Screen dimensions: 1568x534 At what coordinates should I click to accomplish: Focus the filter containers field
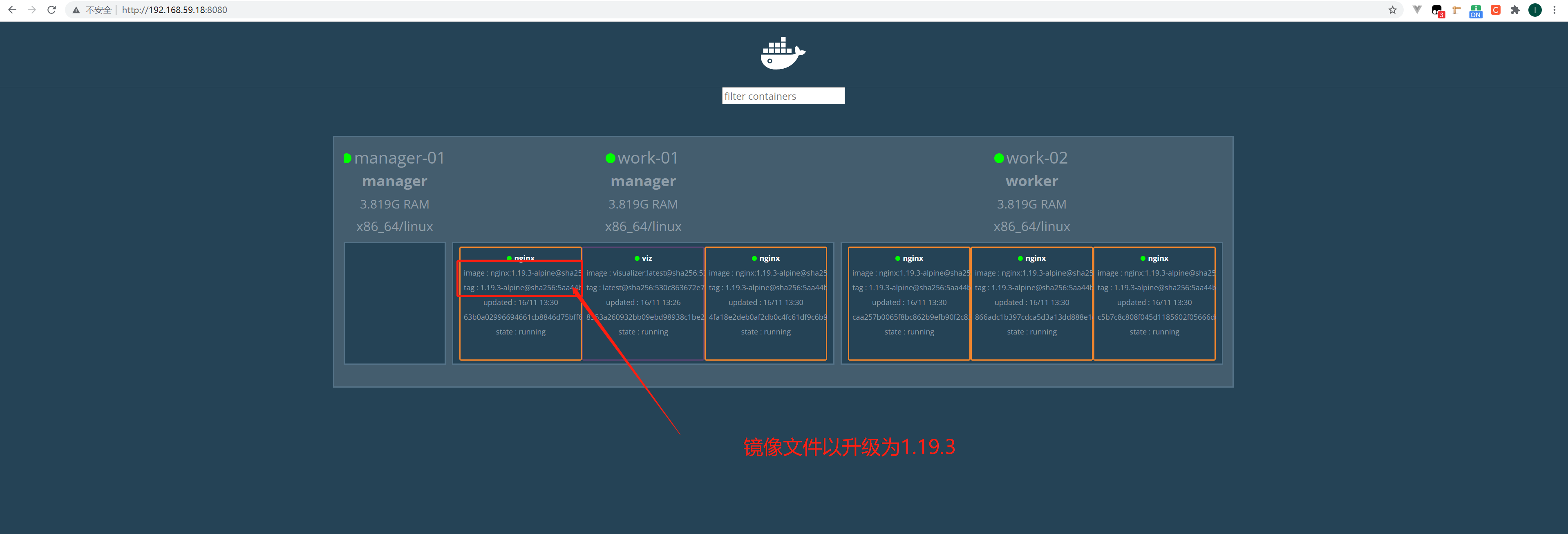(783, 96)
